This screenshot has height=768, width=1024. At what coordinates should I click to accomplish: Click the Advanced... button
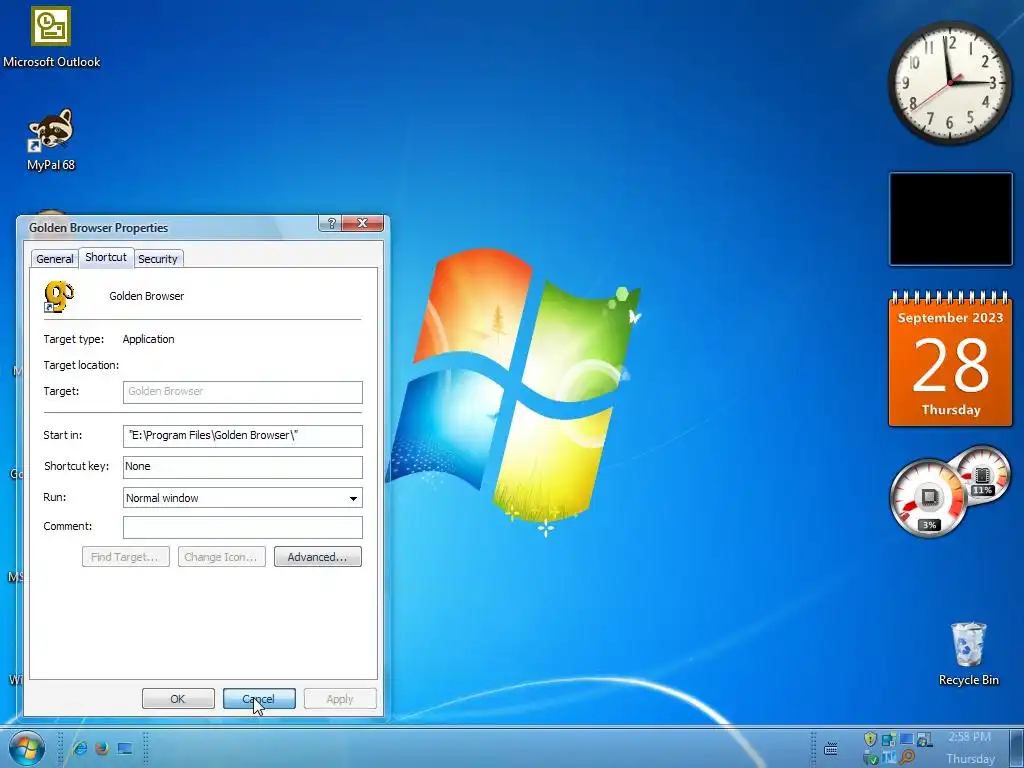(x=317, y=557)
